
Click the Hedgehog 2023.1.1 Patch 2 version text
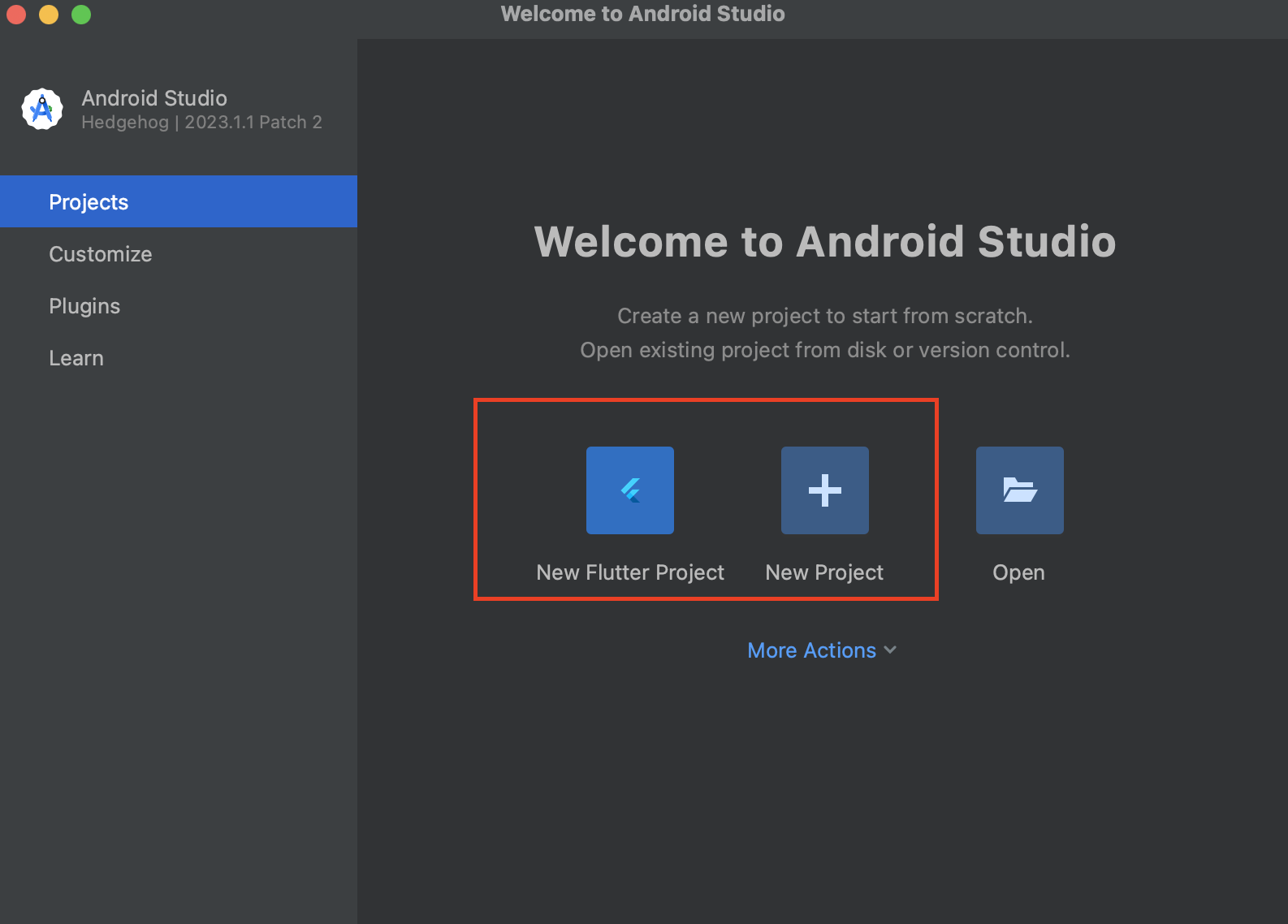201,123
